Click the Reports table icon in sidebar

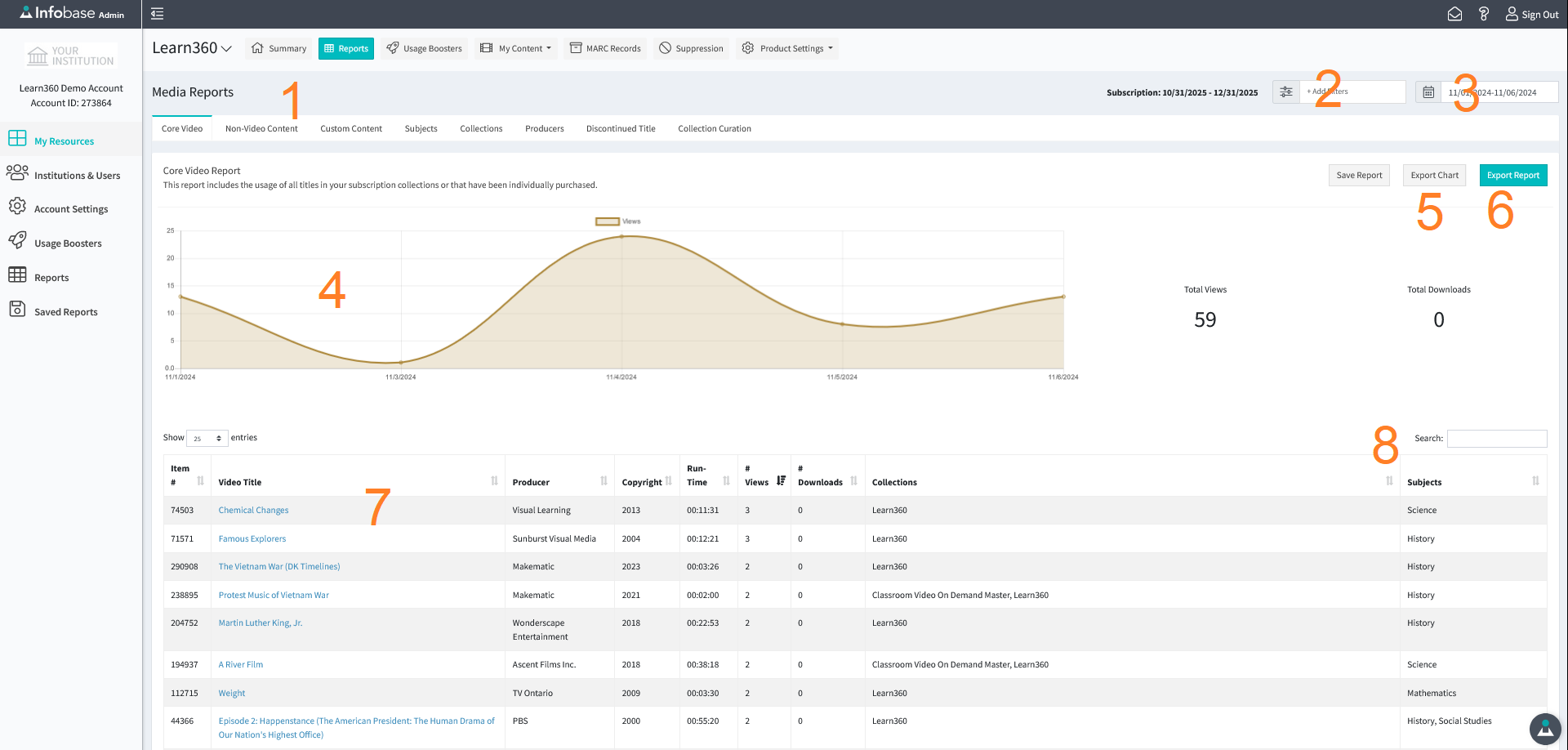17,275
